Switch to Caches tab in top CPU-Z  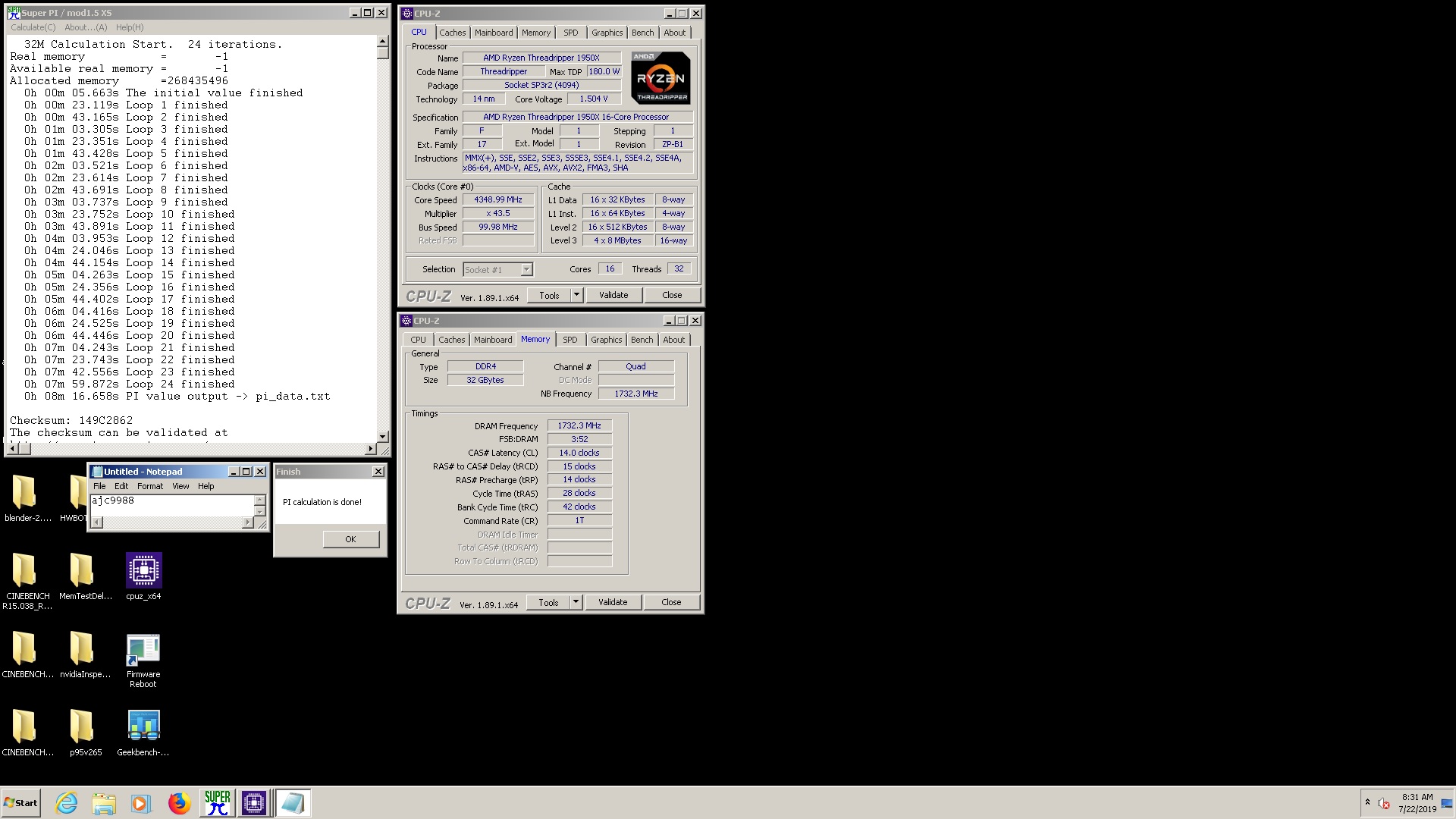(x=453, y=33)
